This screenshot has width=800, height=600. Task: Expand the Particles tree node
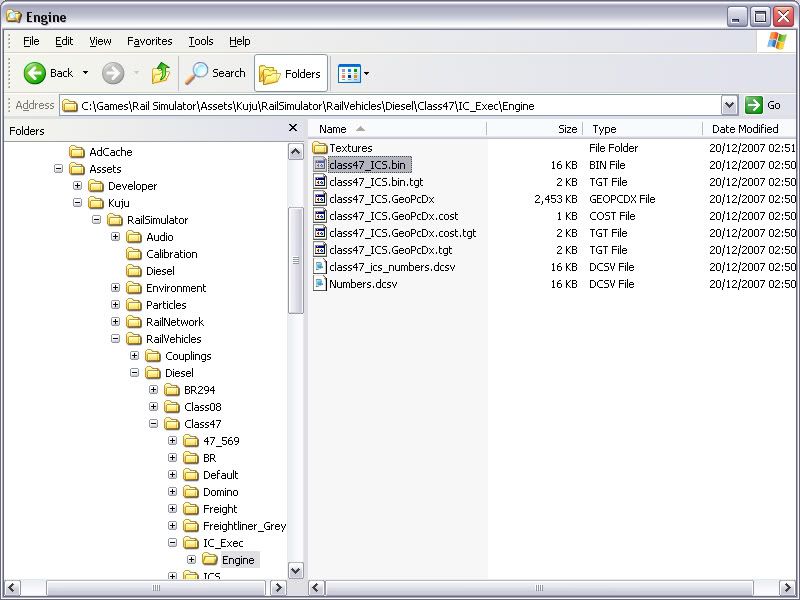(115, 305)
